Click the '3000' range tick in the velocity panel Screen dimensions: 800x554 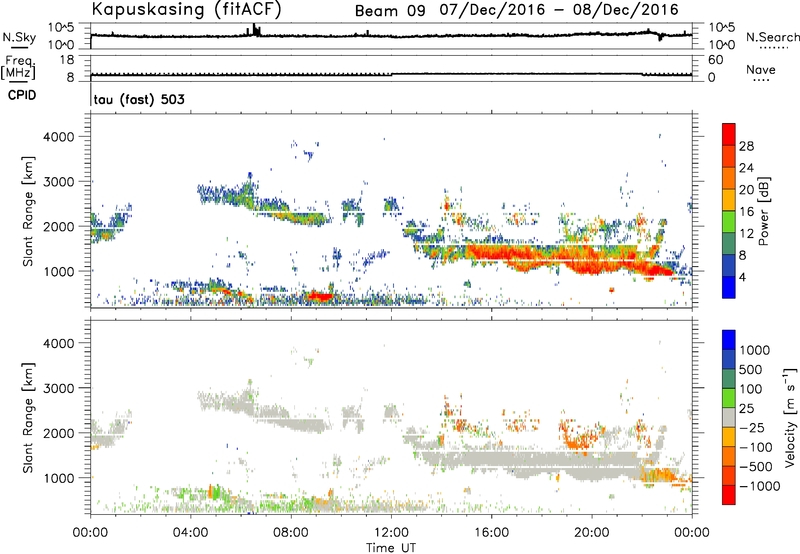point(58,388)
